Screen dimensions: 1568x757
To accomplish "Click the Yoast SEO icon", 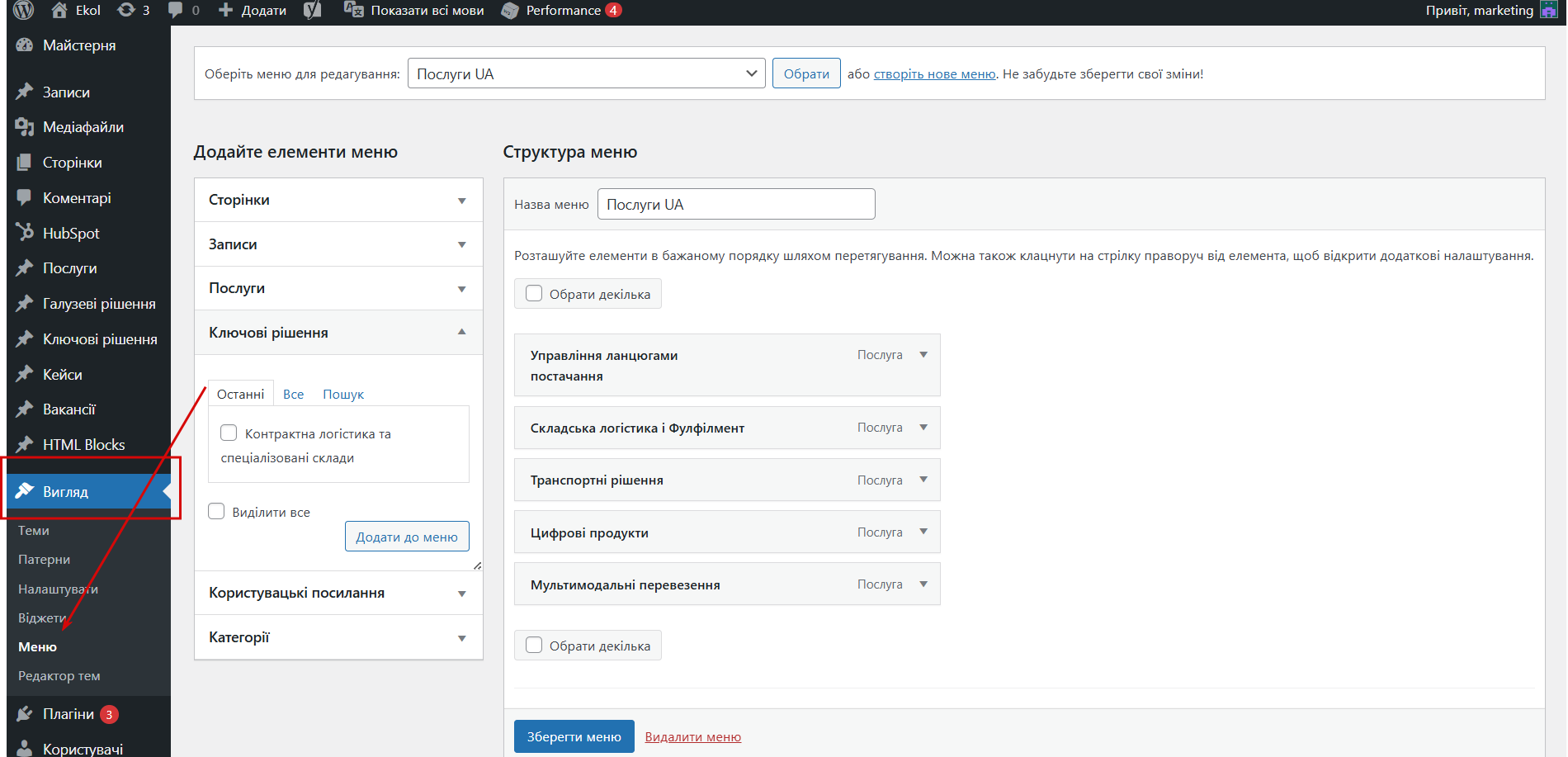I will [313, 10].
